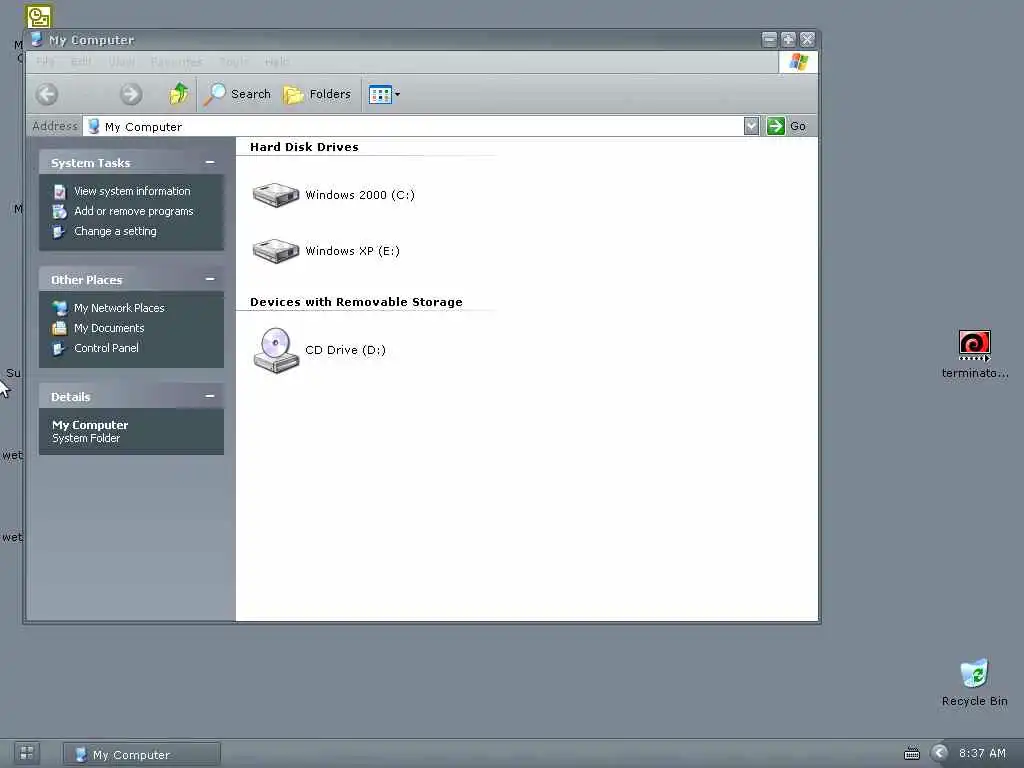Viewport: 1024px width, 768px height.
Task: Click the Windows flag logo
Action: [798, 62]
